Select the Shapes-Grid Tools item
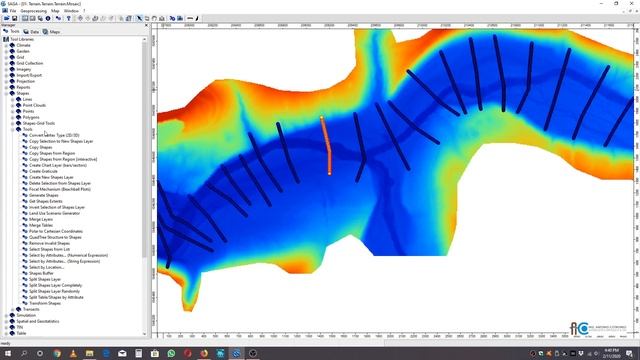Image resolution: width=640 pixels, height=360 pixels. (39, 123)
